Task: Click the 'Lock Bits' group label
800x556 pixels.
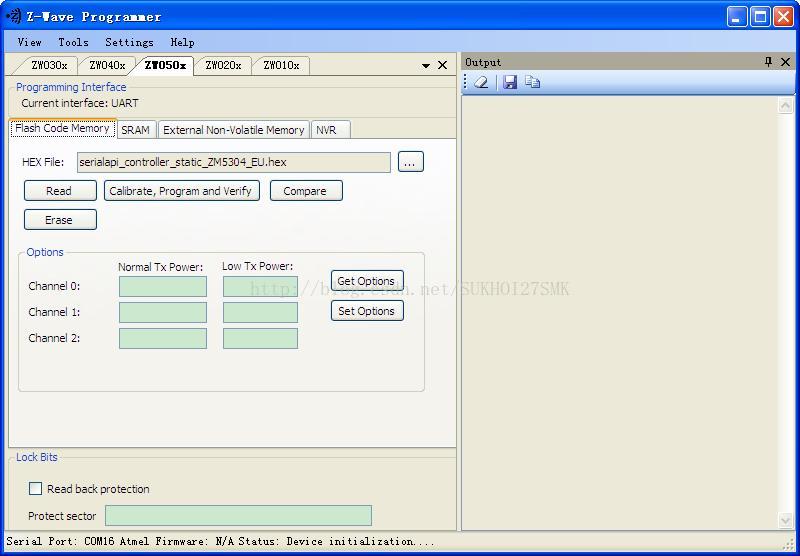Action: (37, 457)
